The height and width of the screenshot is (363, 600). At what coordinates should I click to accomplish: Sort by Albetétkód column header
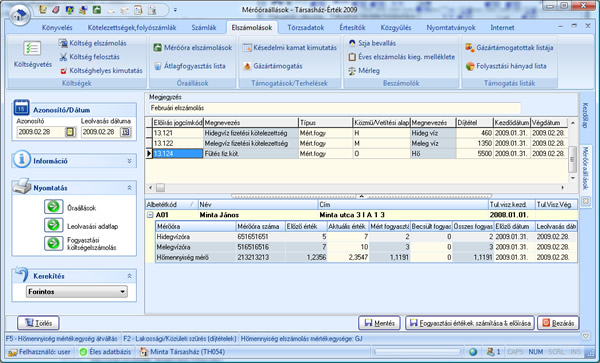point(171,205)
